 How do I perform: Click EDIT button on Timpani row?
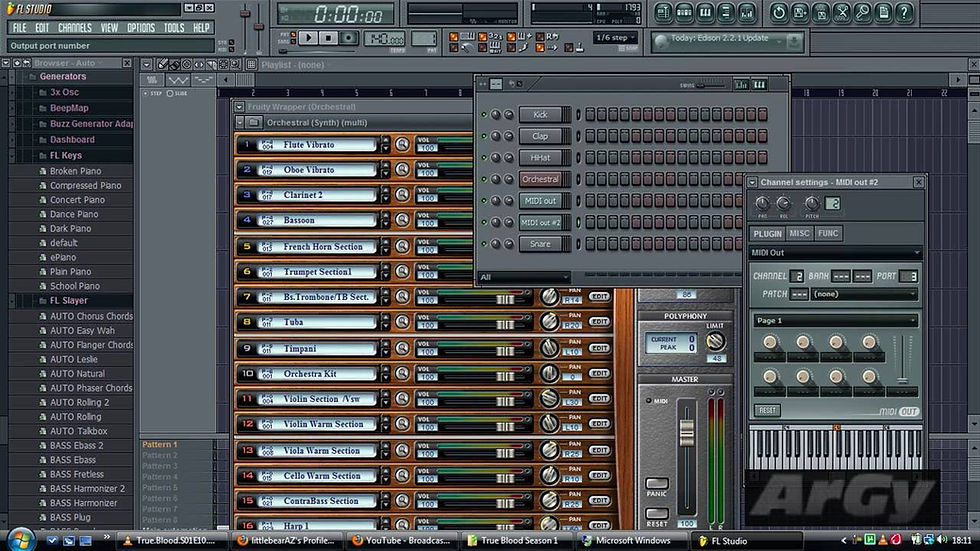coord(599,348)
